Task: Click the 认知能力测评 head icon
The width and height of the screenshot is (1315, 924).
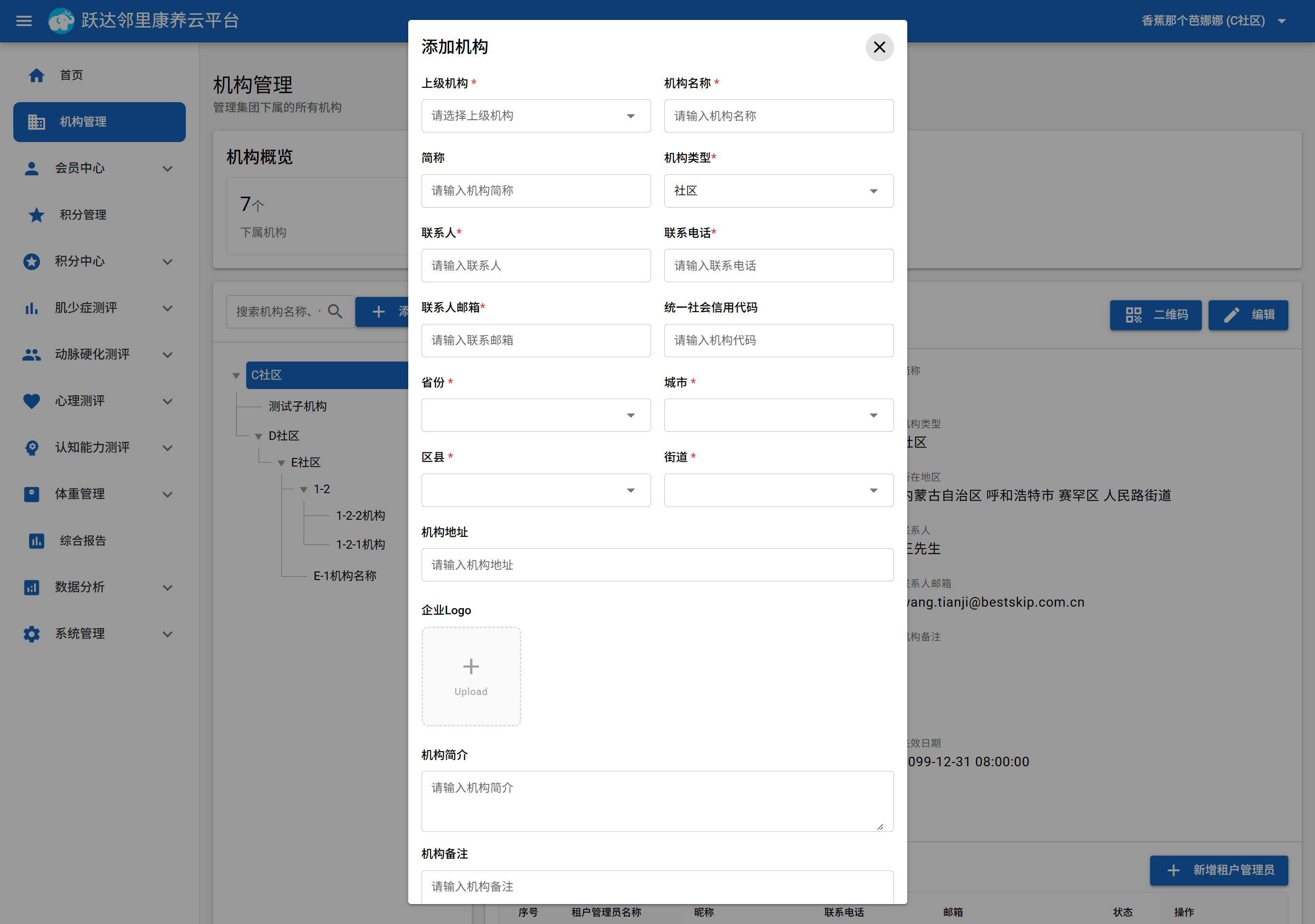Action: pos(31,448)
